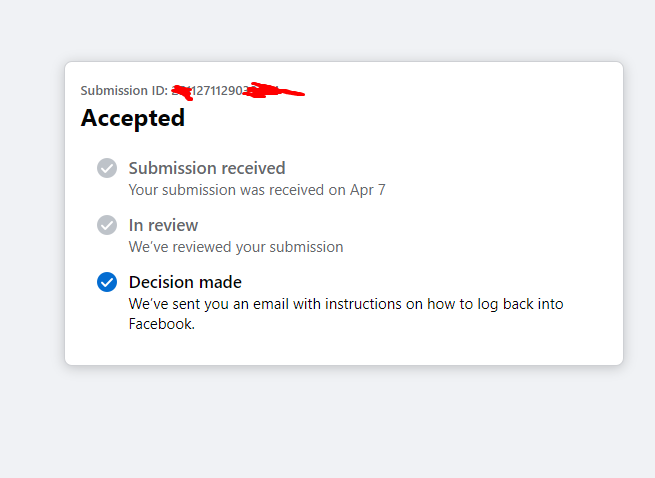Image resolution: width=655 pixels, height=478 pixels.
Task: Click the gray checkmark beside Submission received
Action: click(107, 168)
